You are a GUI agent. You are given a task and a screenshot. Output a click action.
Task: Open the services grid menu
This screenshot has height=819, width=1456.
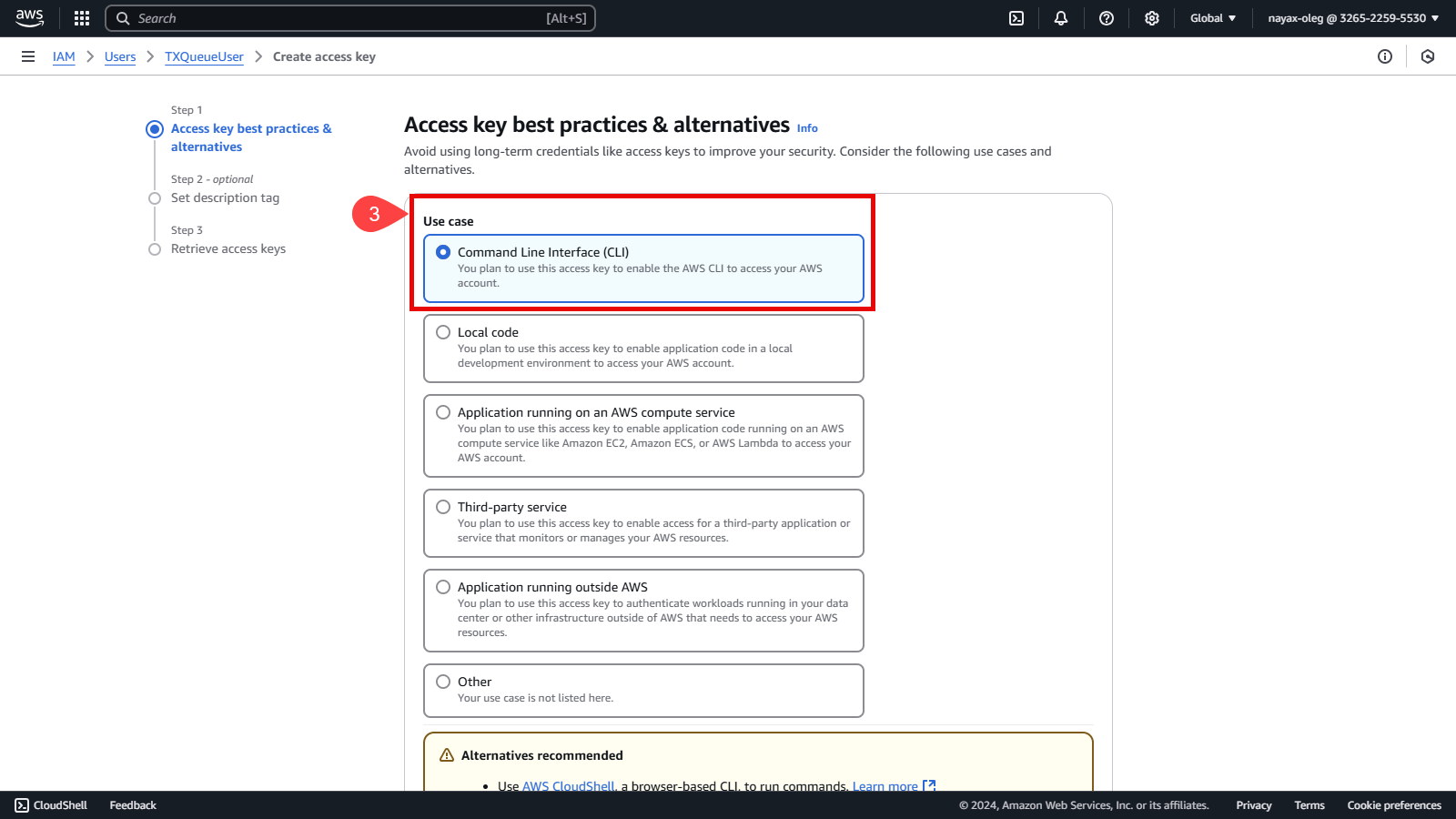pos(82,18)
